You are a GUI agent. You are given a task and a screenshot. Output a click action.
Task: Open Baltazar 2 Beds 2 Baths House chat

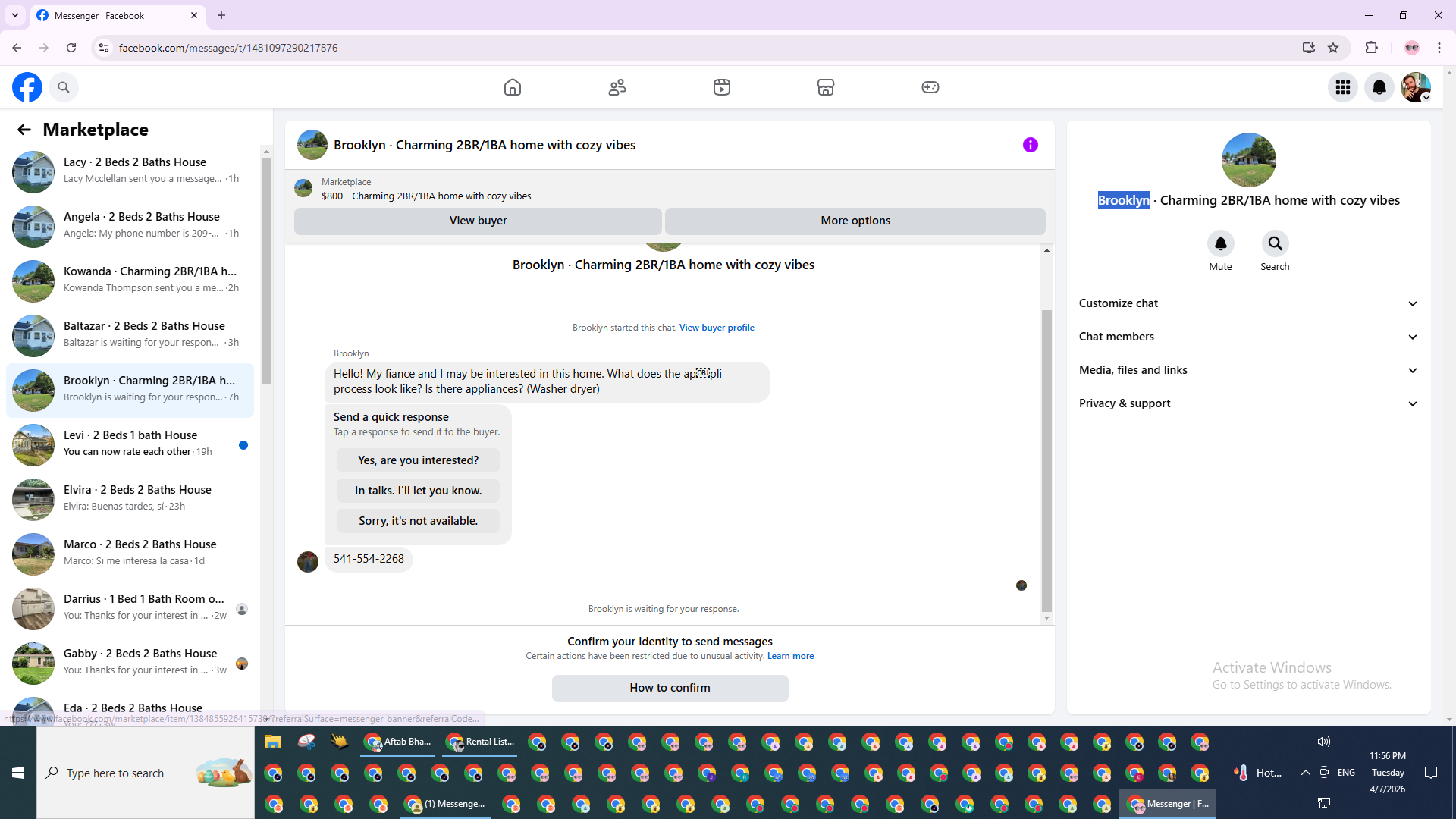[130, 335]
